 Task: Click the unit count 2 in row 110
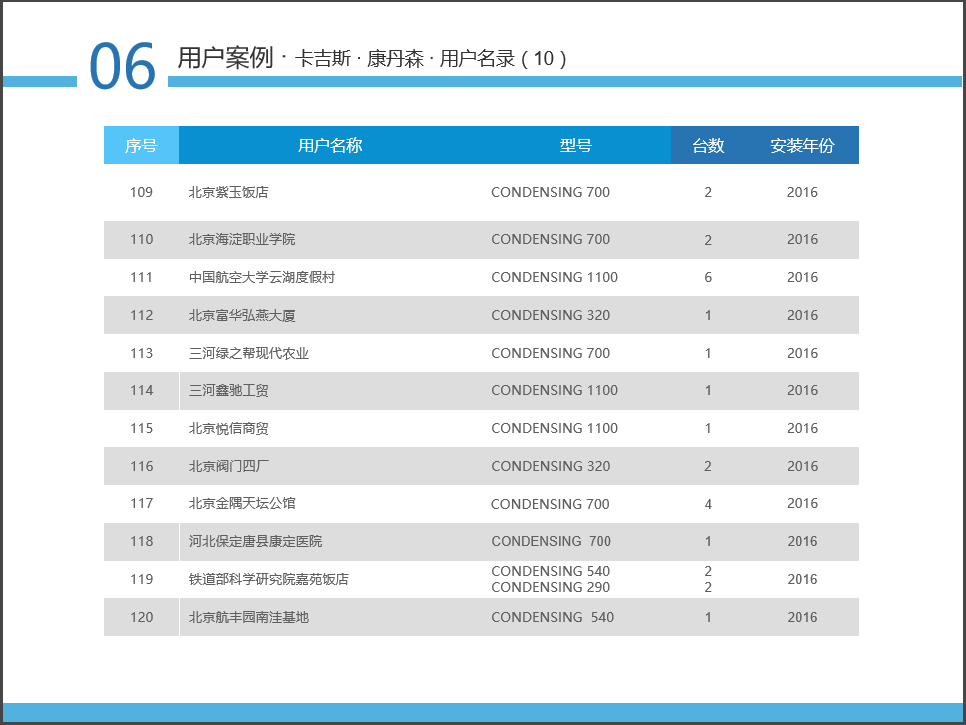[708, 240]
